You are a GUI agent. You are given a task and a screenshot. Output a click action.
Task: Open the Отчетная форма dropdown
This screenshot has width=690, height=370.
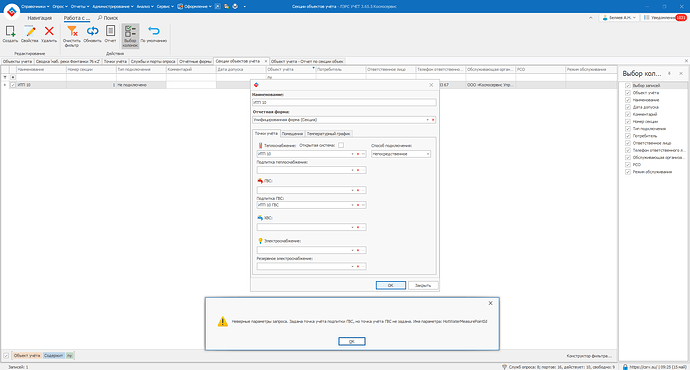(x=427, y=120)
